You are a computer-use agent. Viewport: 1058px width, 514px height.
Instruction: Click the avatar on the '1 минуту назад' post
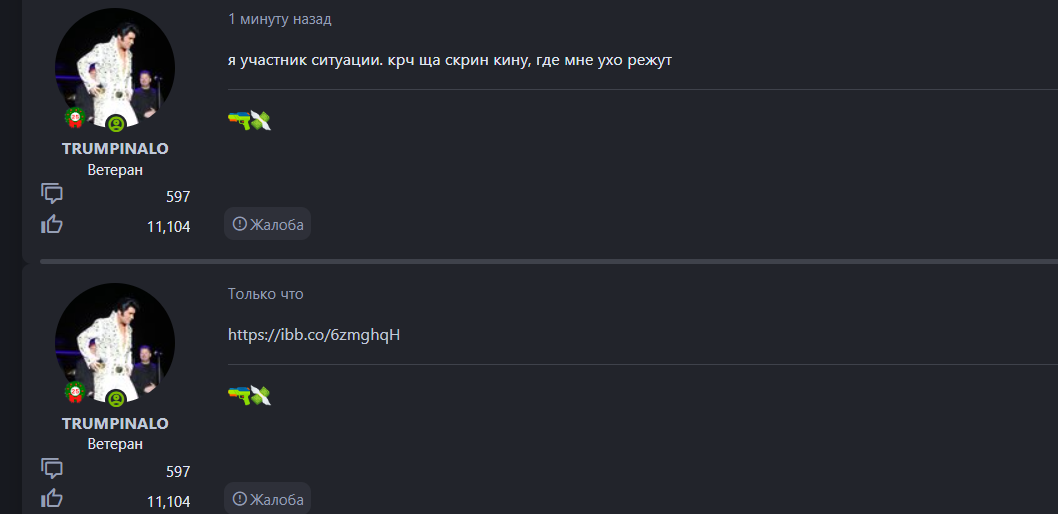coord(115,68)
